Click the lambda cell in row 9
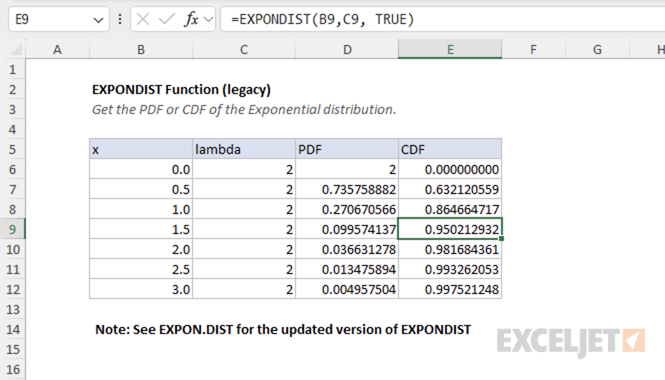 coord(244,229)
